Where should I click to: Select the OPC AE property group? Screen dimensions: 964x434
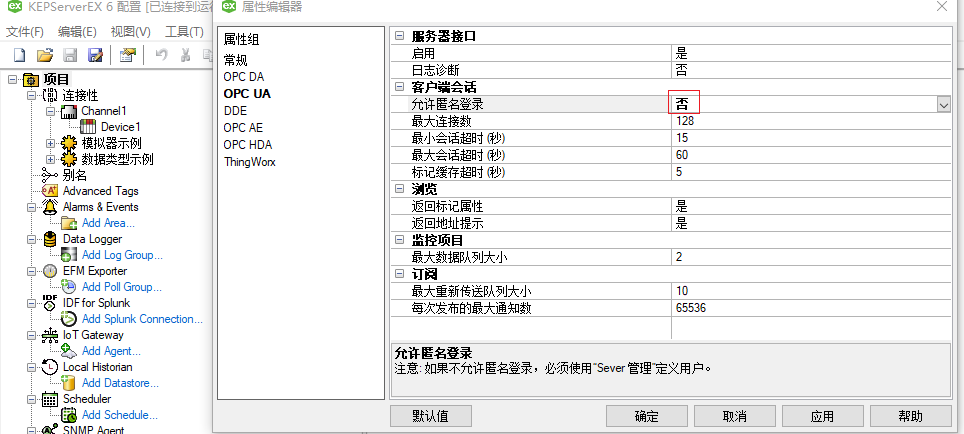coord(243,128)
